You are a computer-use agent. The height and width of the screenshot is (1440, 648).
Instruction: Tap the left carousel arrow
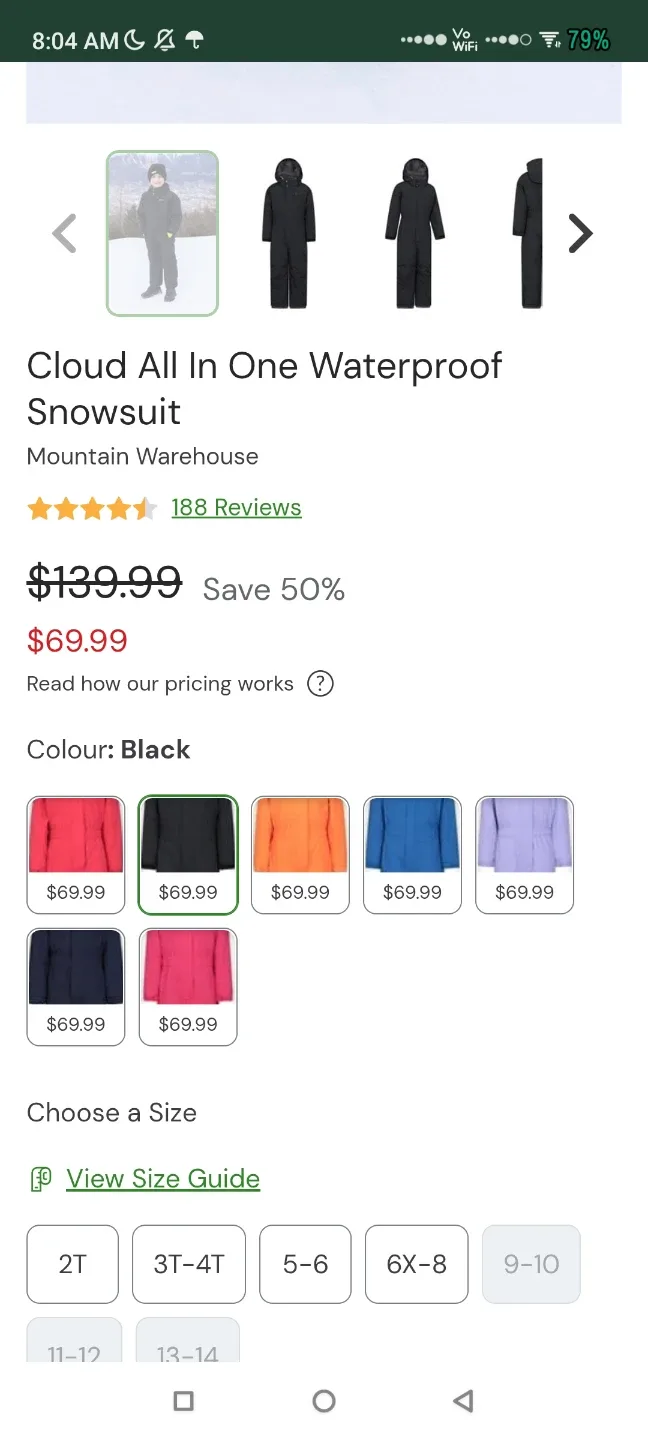(x=64, y=233)
